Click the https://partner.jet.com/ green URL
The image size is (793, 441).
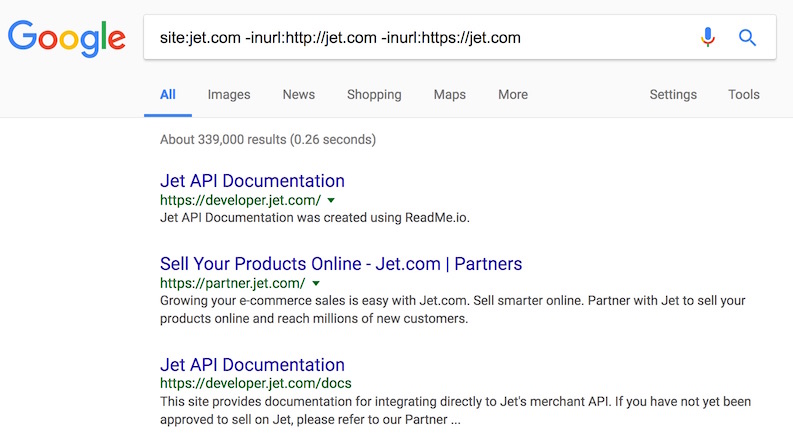pos(233,283)
